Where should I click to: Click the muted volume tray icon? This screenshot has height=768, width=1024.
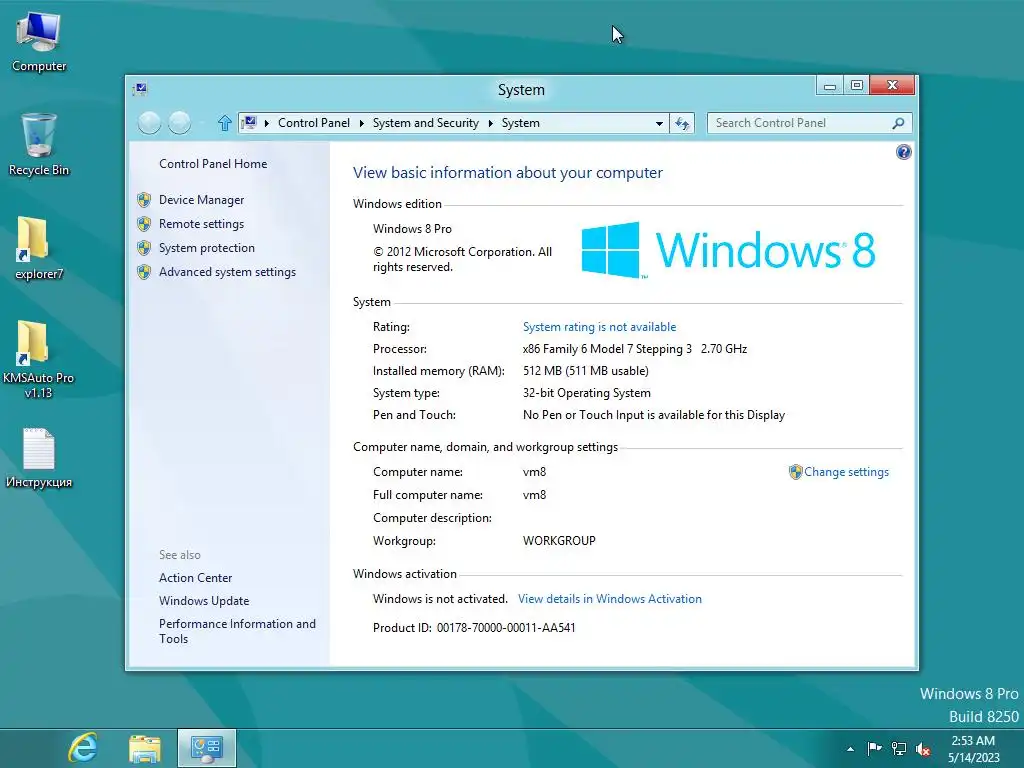point(923,748)
